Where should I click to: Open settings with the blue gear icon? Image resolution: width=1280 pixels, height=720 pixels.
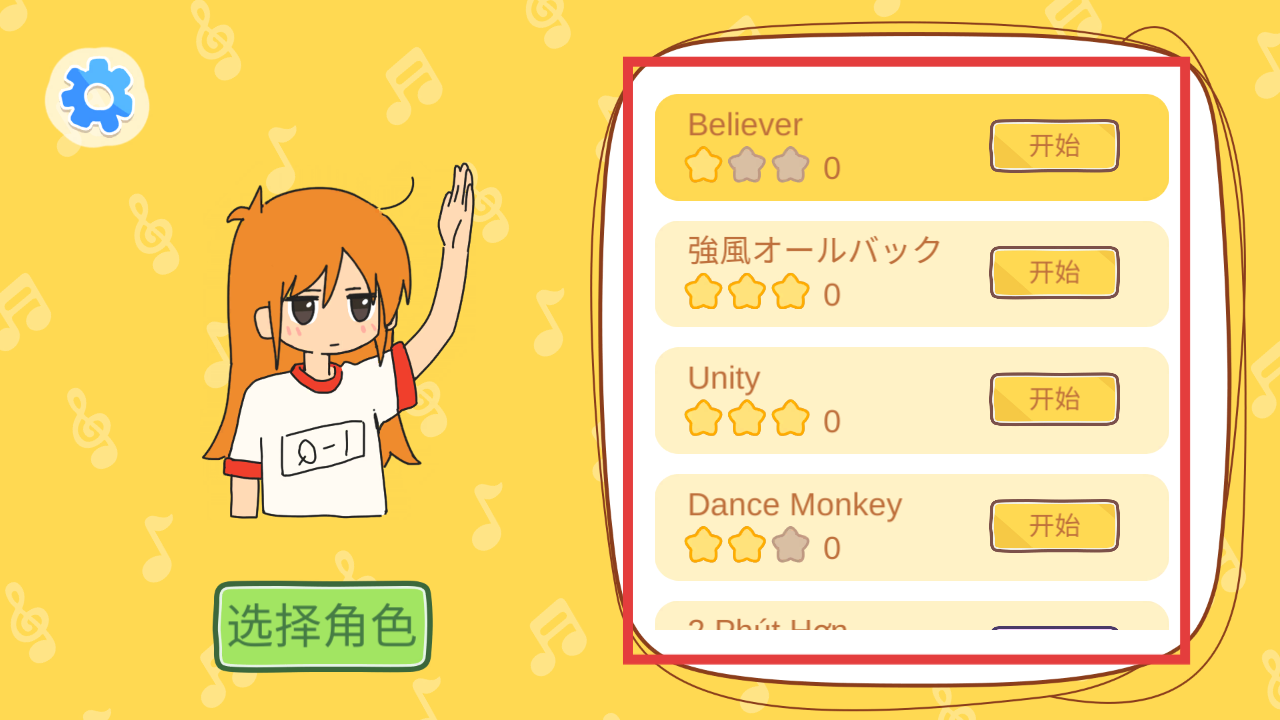pyautogui.click(x=97, y=96)
